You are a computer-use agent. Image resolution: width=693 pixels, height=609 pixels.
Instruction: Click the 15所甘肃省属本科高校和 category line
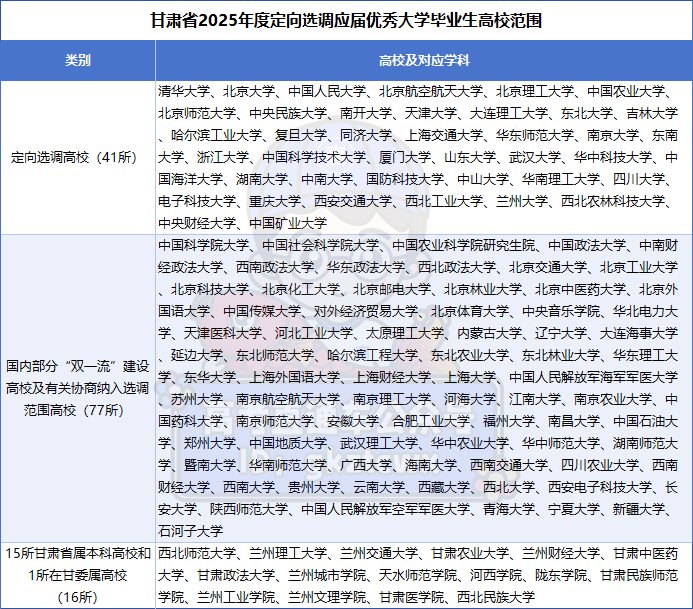point(78,553)
